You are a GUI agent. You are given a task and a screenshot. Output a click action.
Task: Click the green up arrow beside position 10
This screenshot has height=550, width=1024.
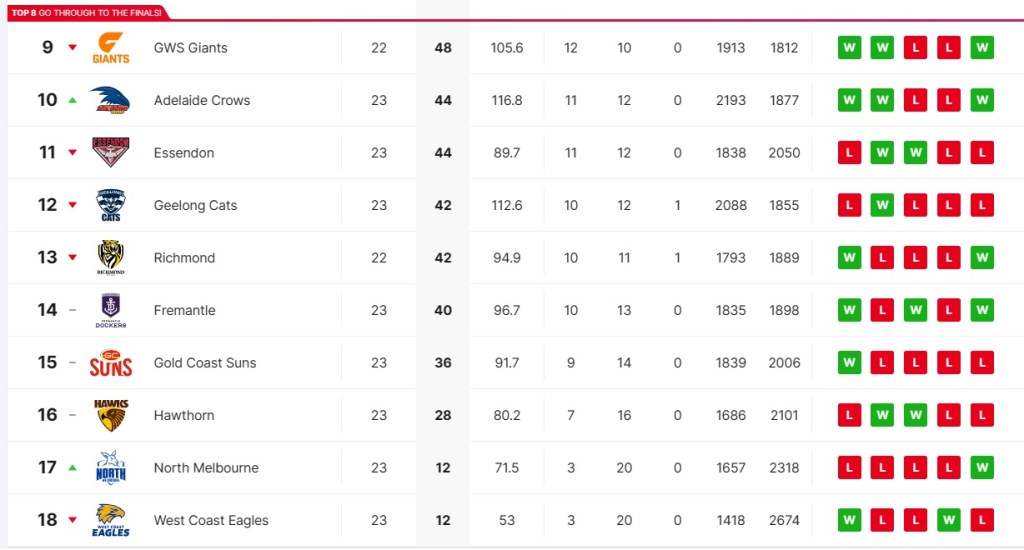(72, 100)
